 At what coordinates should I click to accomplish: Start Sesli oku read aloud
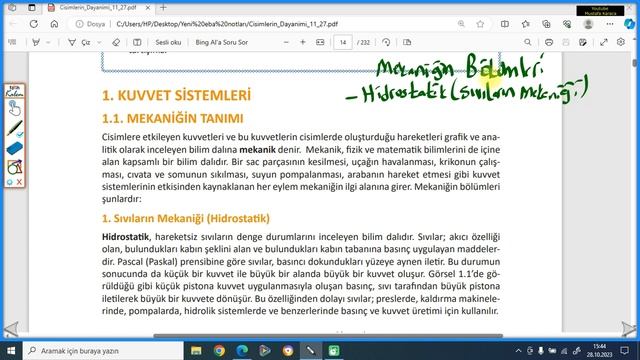[x=168, y=42]
